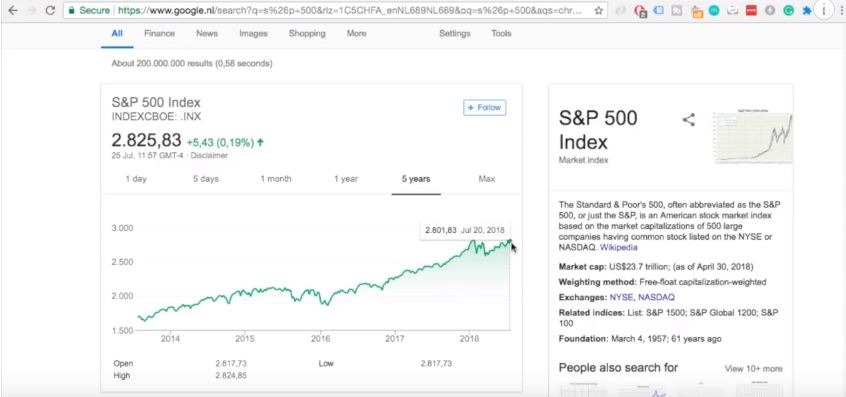Click the red square extension icon

tap(751, 10)
